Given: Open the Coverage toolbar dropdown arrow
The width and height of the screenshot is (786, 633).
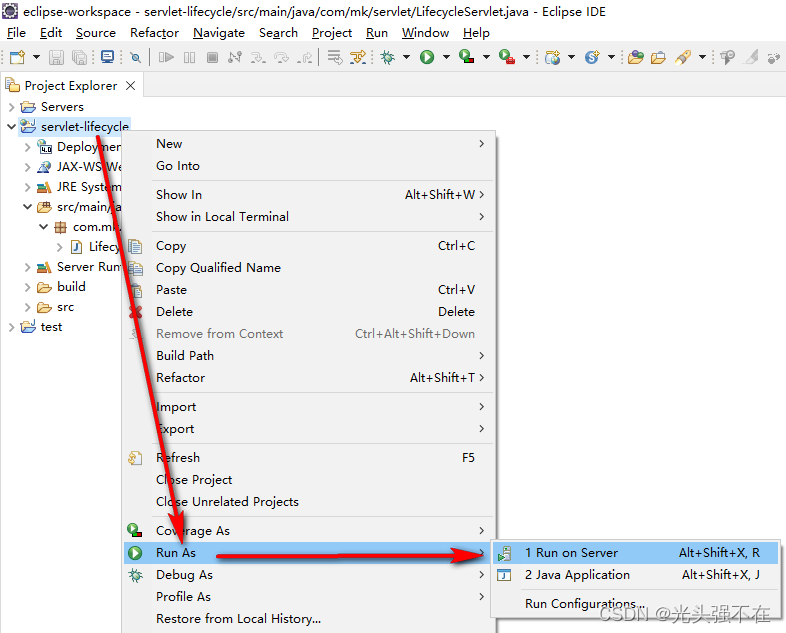Looking at the screenshot, I should (486, 57).
